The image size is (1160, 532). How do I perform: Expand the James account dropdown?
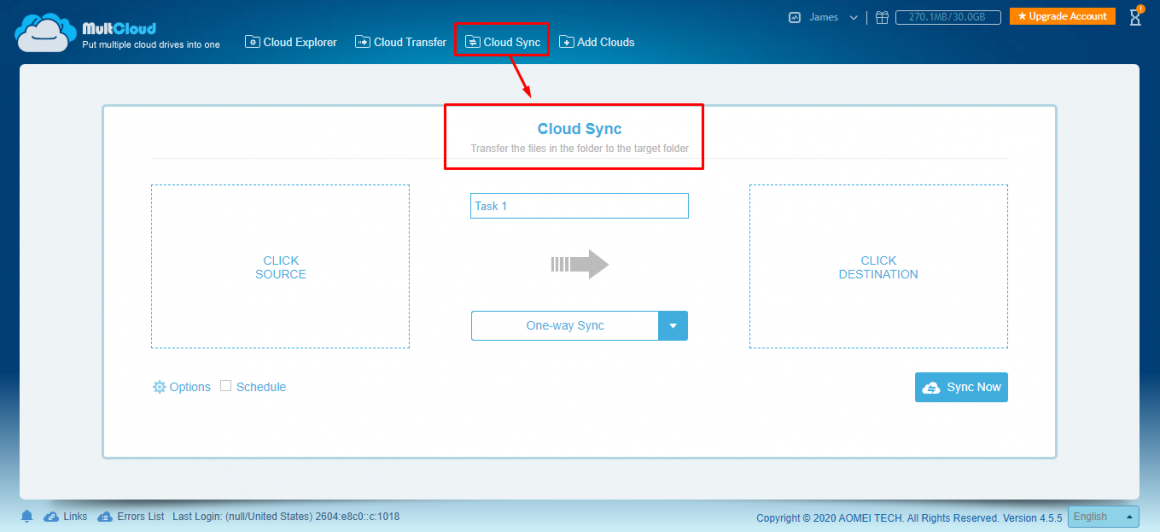point(853,17)
